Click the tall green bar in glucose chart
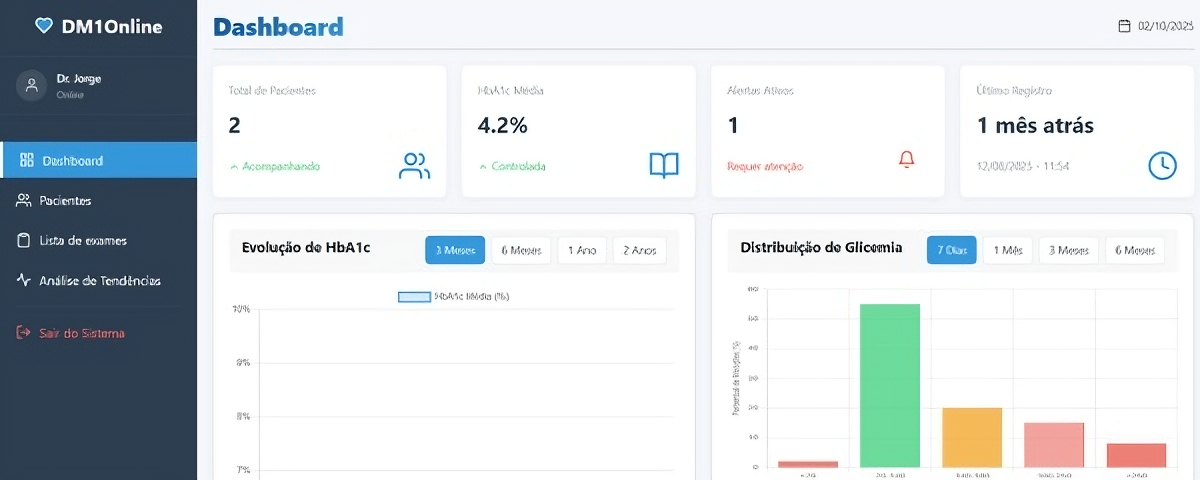The width and height of the screenshot is (1200, 480). pyautogui.click(x=890, y=385)
